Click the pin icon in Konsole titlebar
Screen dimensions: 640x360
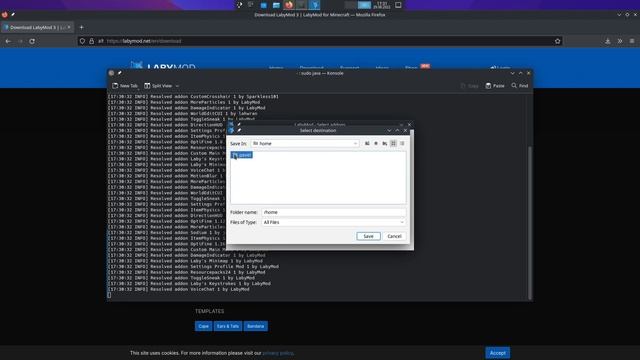pyautogui.click(x=120, y=73)
